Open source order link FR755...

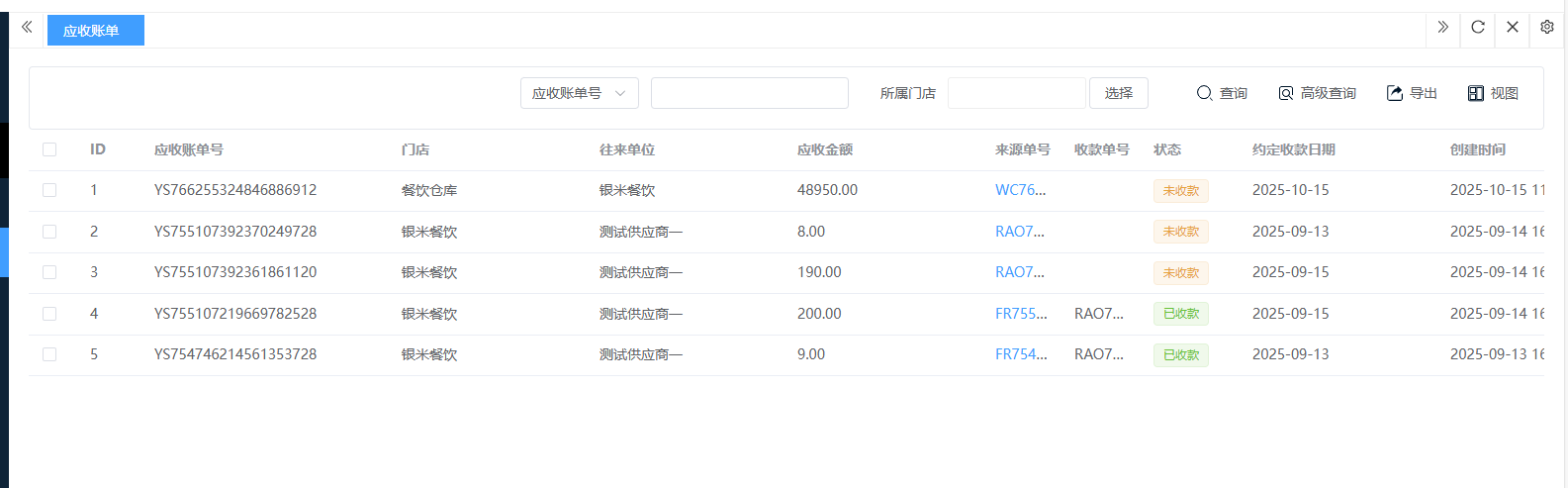(x=1020, y=314)
